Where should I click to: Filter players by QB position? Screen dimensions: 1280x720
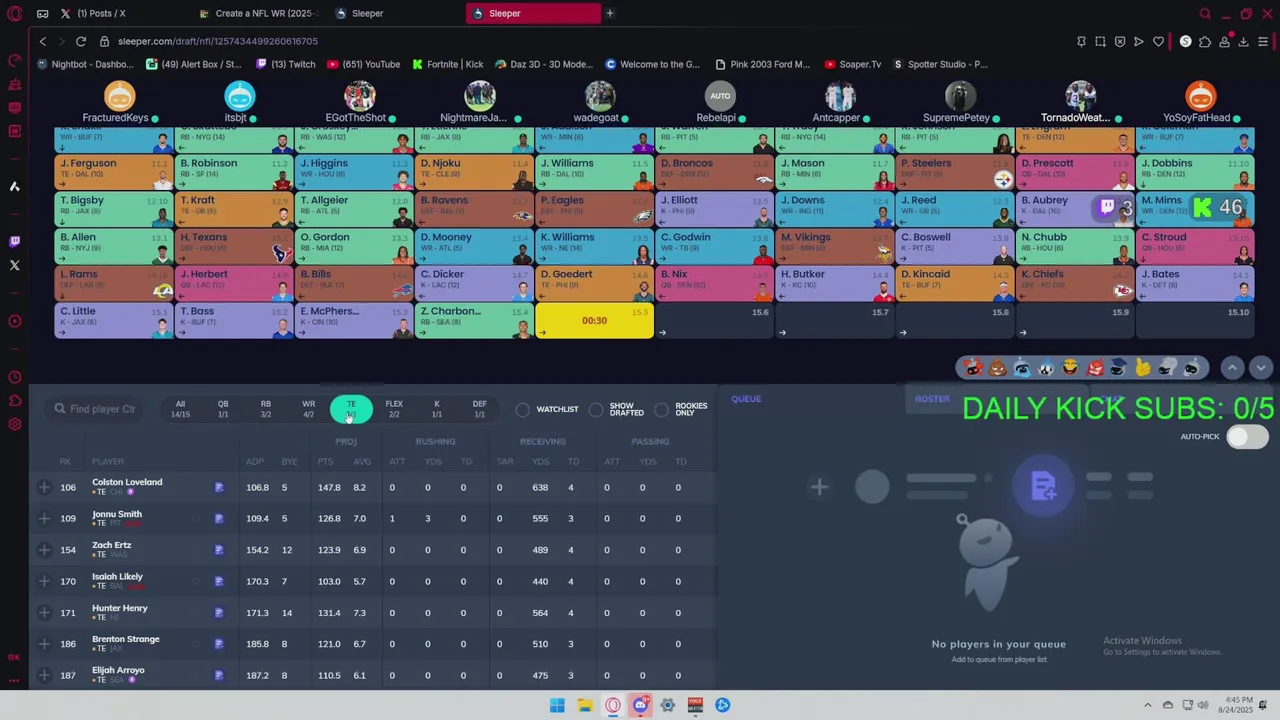[223, 409]
